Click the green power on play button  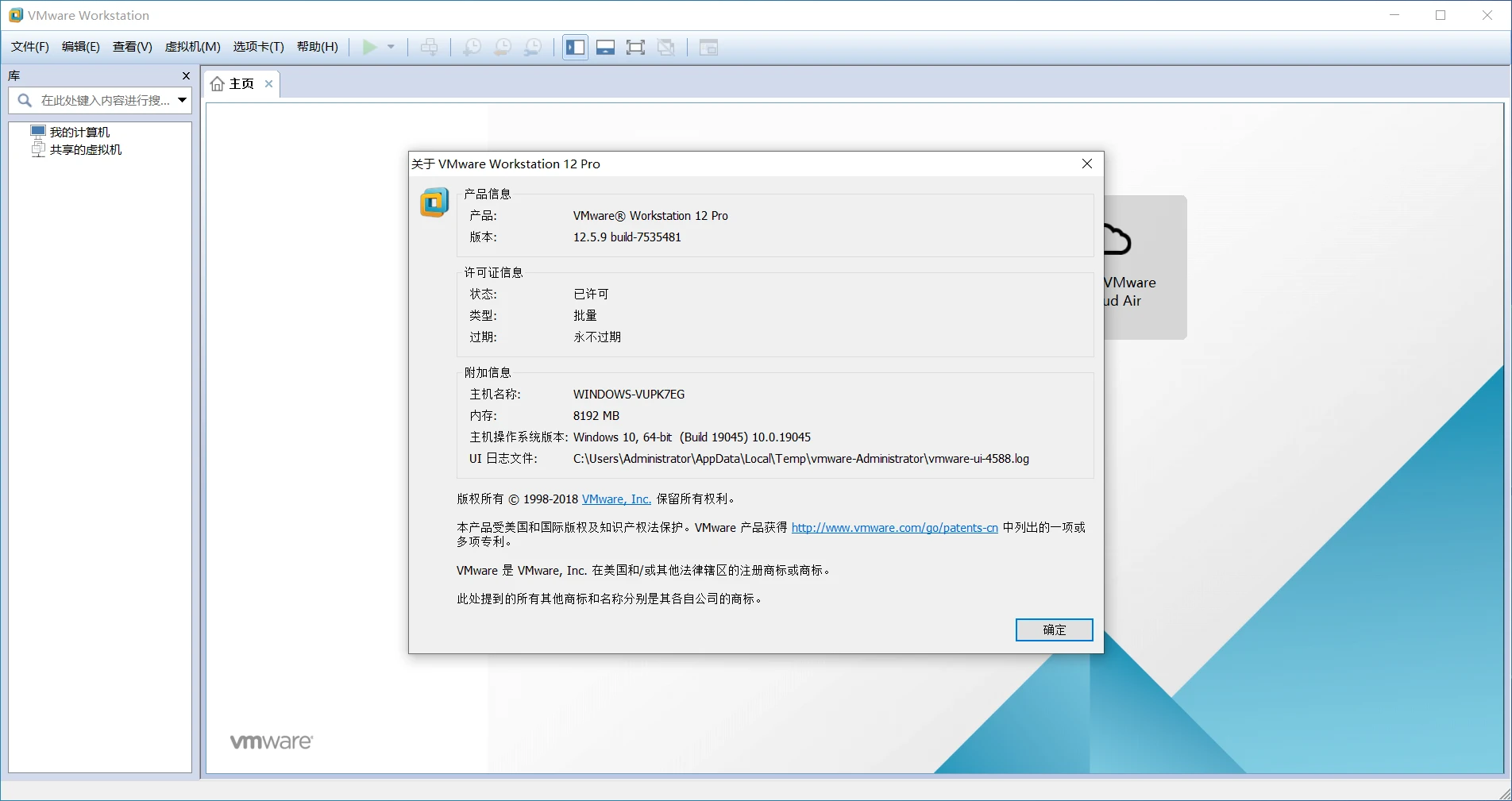click(x=369, y=48)
